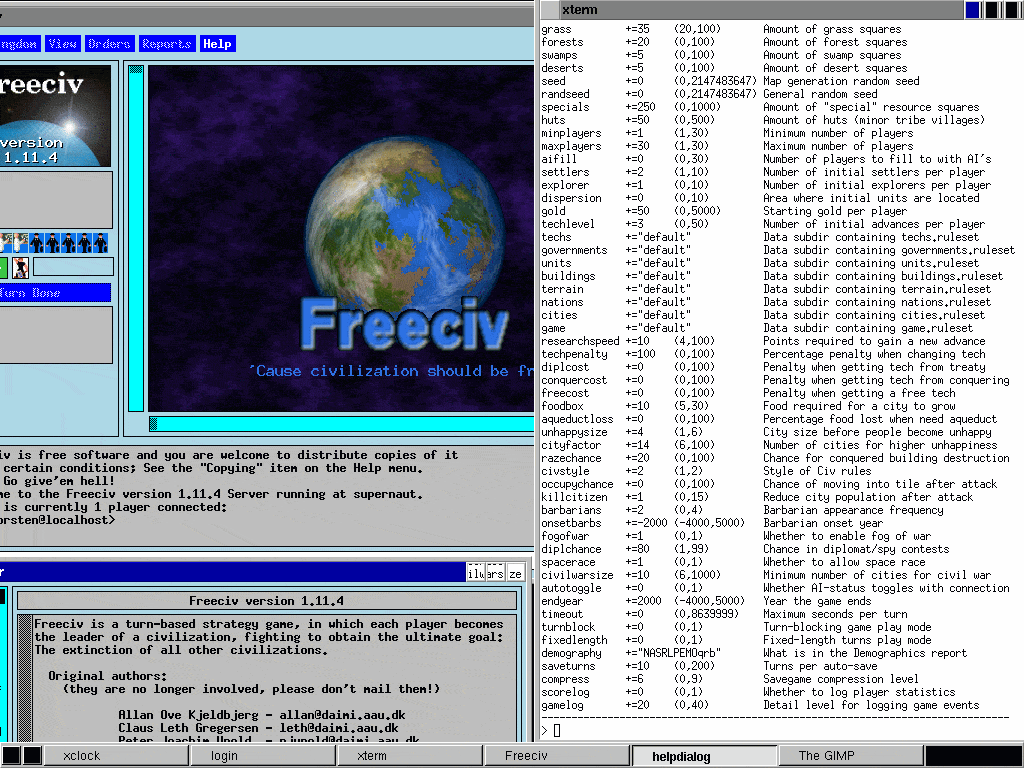Click the blue square xterm titlebar button

point(972,10)
